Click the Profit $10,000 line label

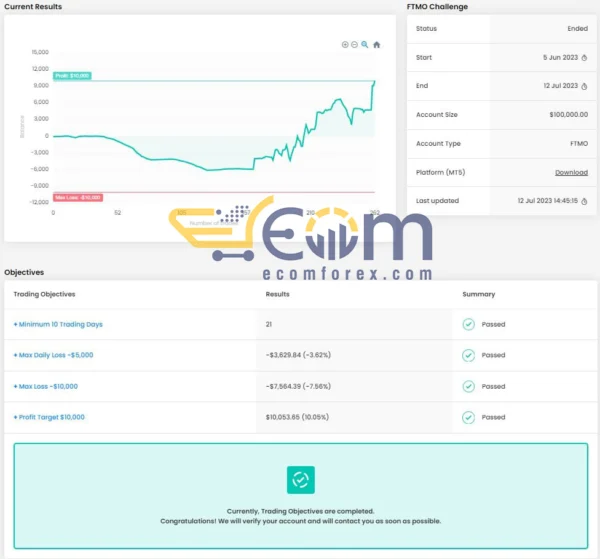(x=73, y=76)
